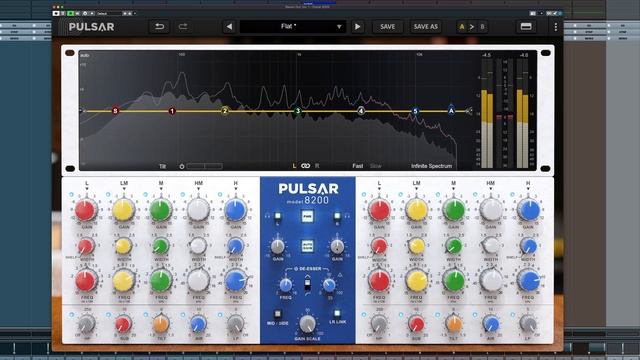Click center section left GAIN knob
Viewport: 640px width, 360px height.
(x=278, y=247)
